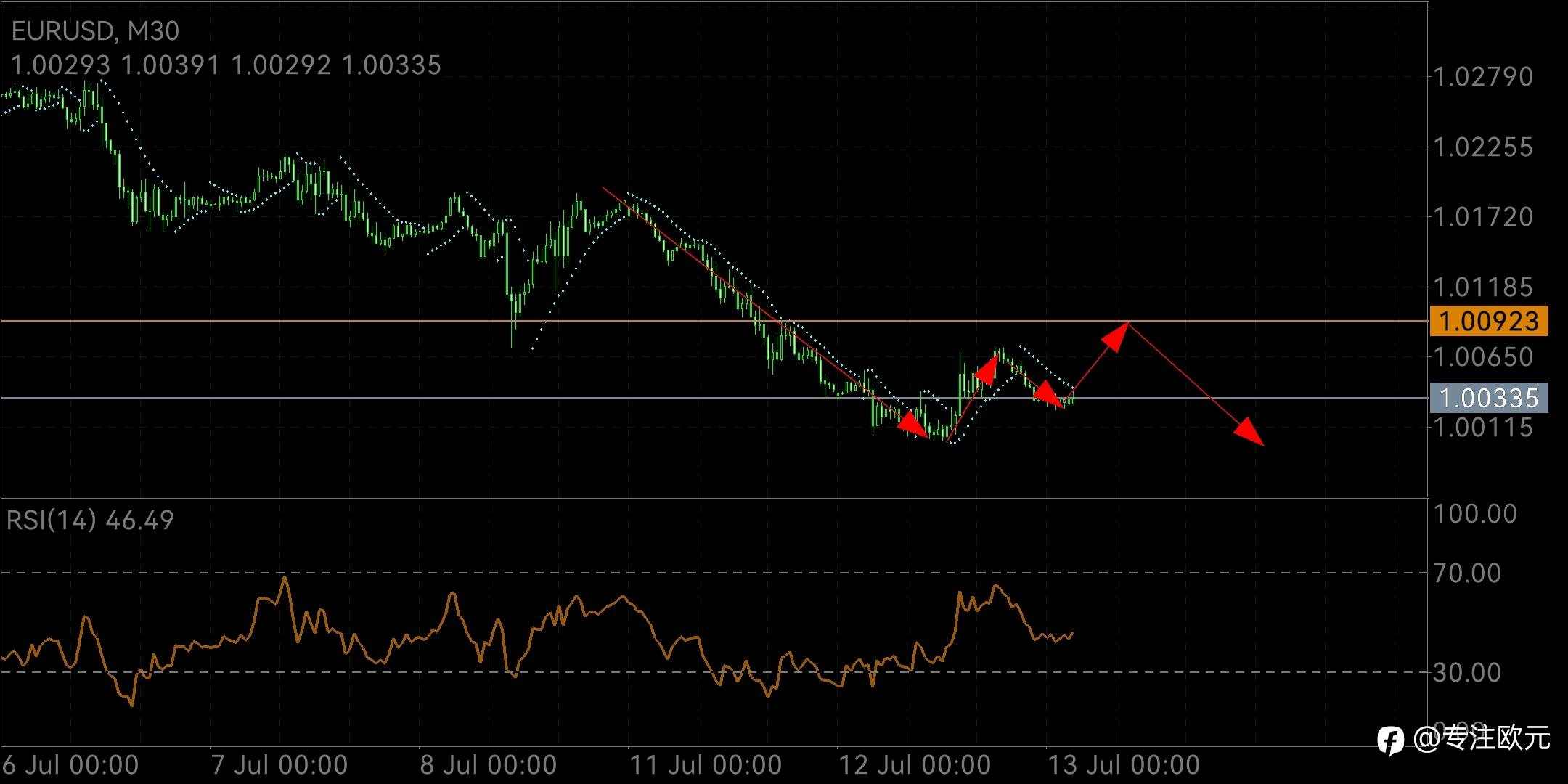Click the OHLC values line under the title
The height and width of the screenshot is (784, 1568).
coord(226,65)
